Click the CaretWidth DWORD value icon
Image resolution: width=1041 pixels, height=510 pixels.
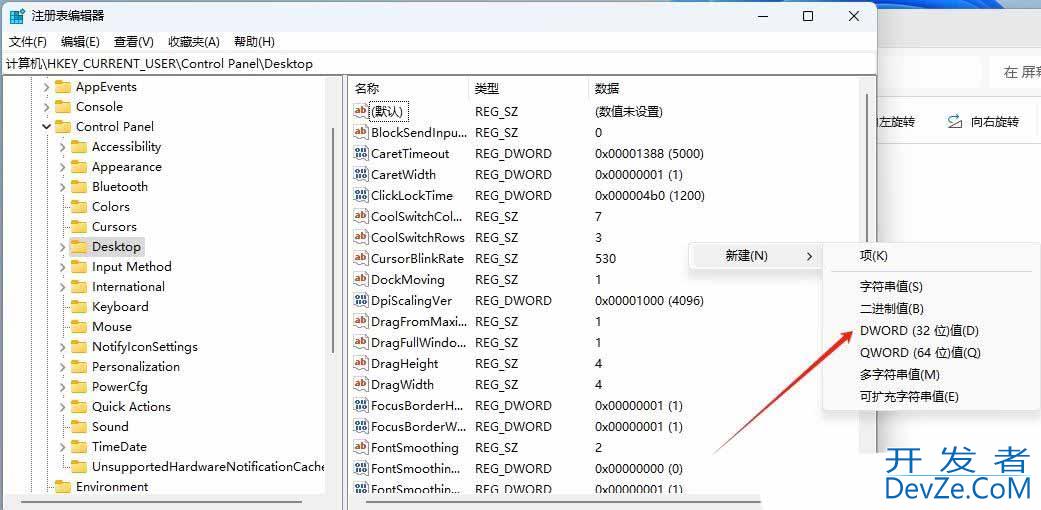360,174
